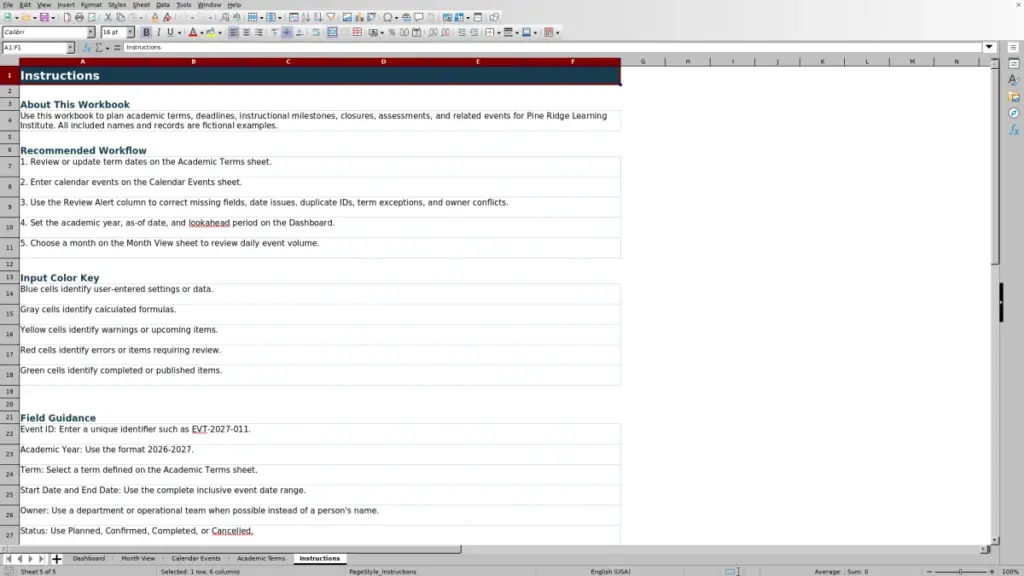Click the Print icon in toolbar
The width and height of the screenshot is (1024, 576).
tap(79, 17)
